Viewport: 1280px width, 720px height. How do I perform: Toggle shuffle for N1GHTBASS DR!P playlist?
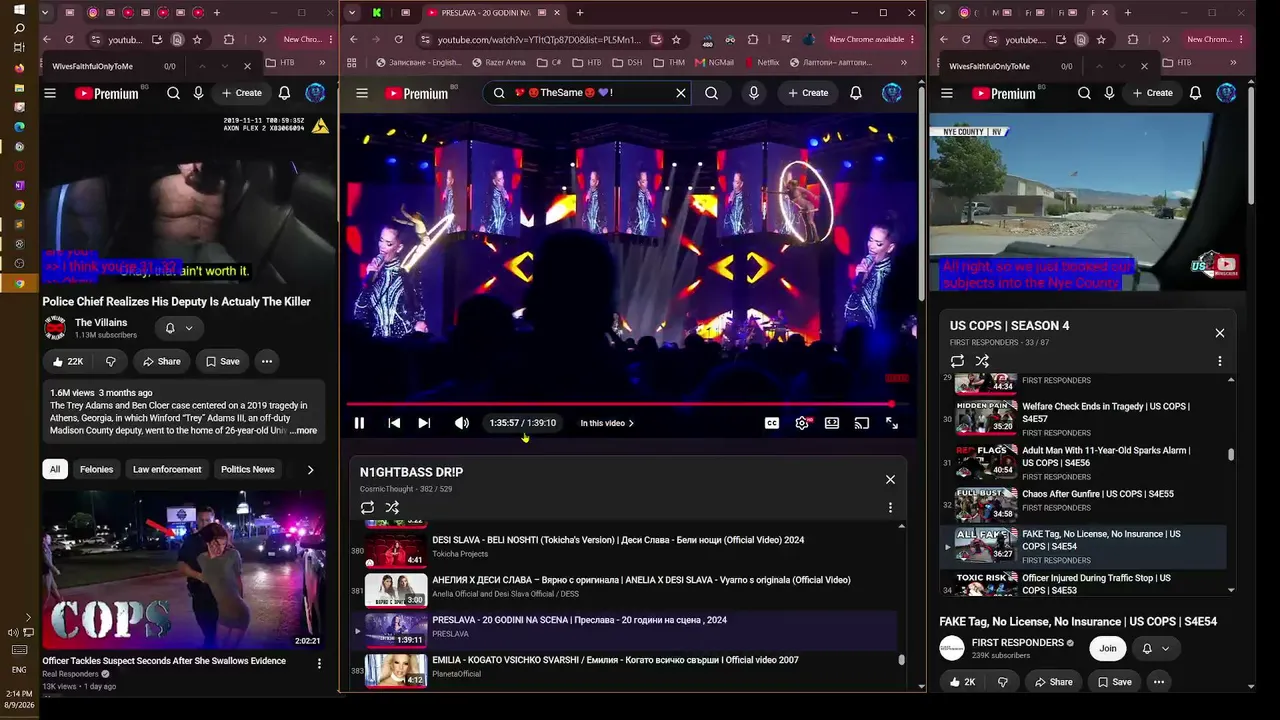pos(392,507)
